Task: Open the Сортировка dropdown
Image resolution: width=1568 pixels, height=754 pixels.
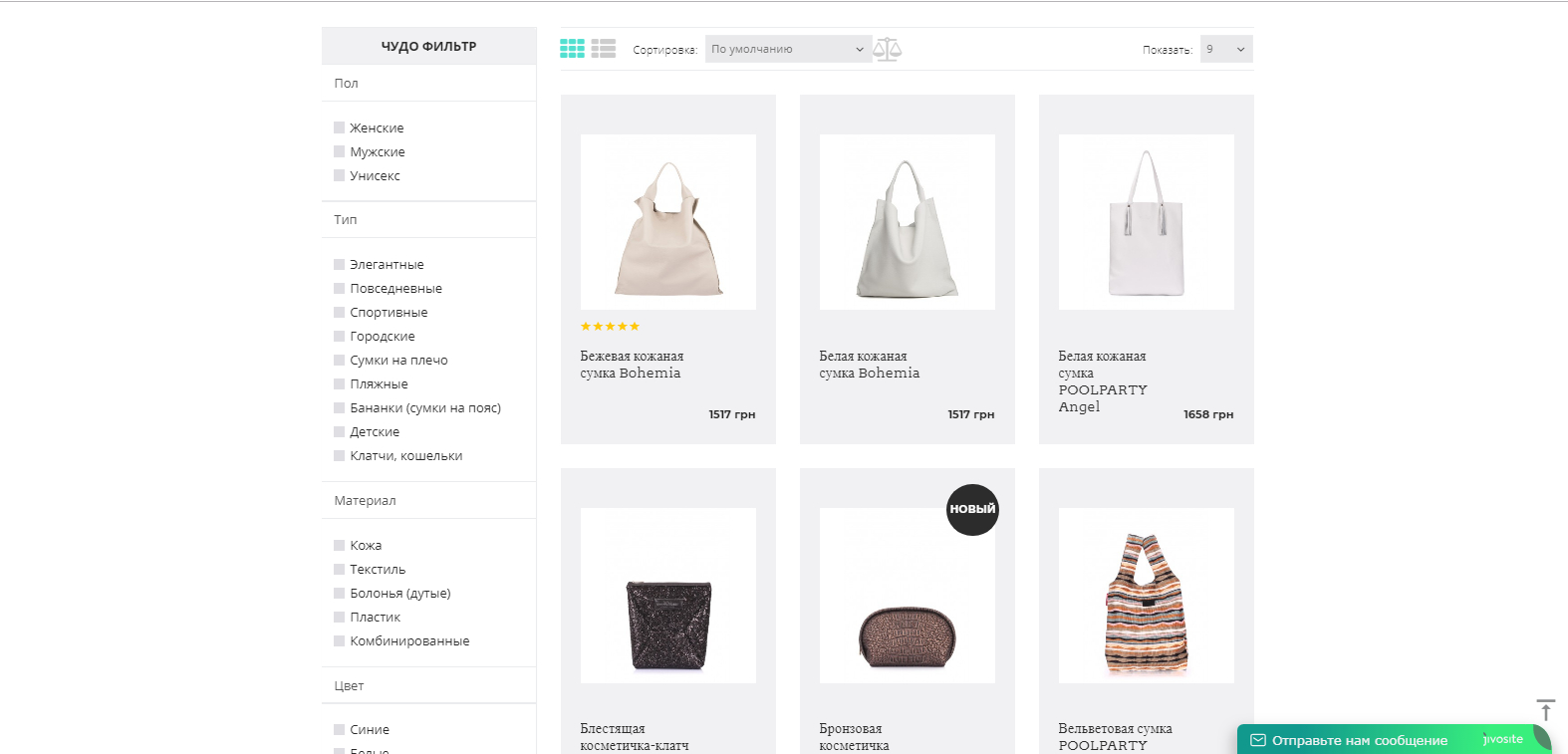Action: [788, 49]
